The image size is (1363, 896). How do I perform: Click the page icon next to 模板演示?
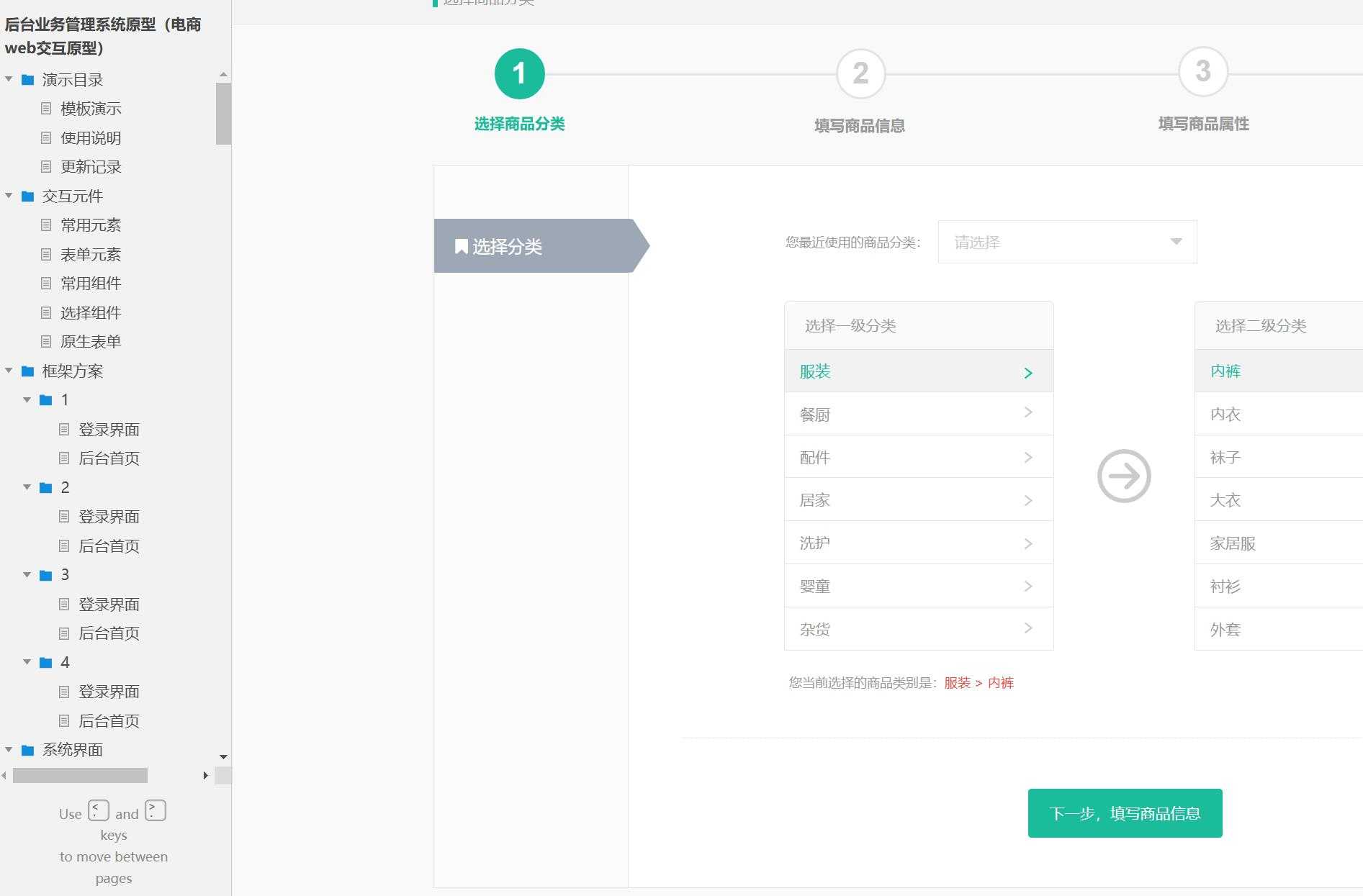point(46,109)
